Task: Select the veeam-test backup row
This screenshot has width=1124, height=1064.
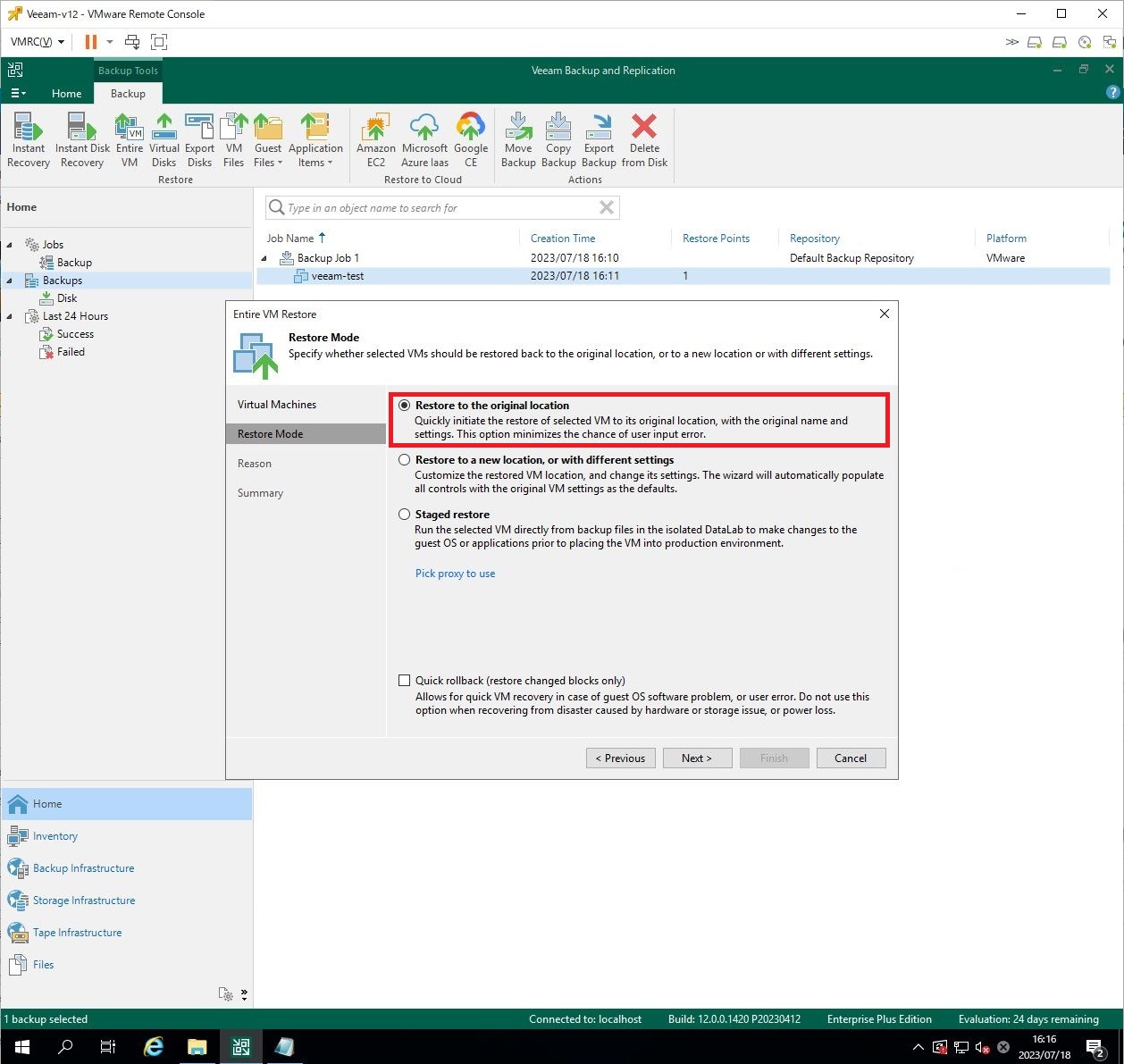Action: 684,276
